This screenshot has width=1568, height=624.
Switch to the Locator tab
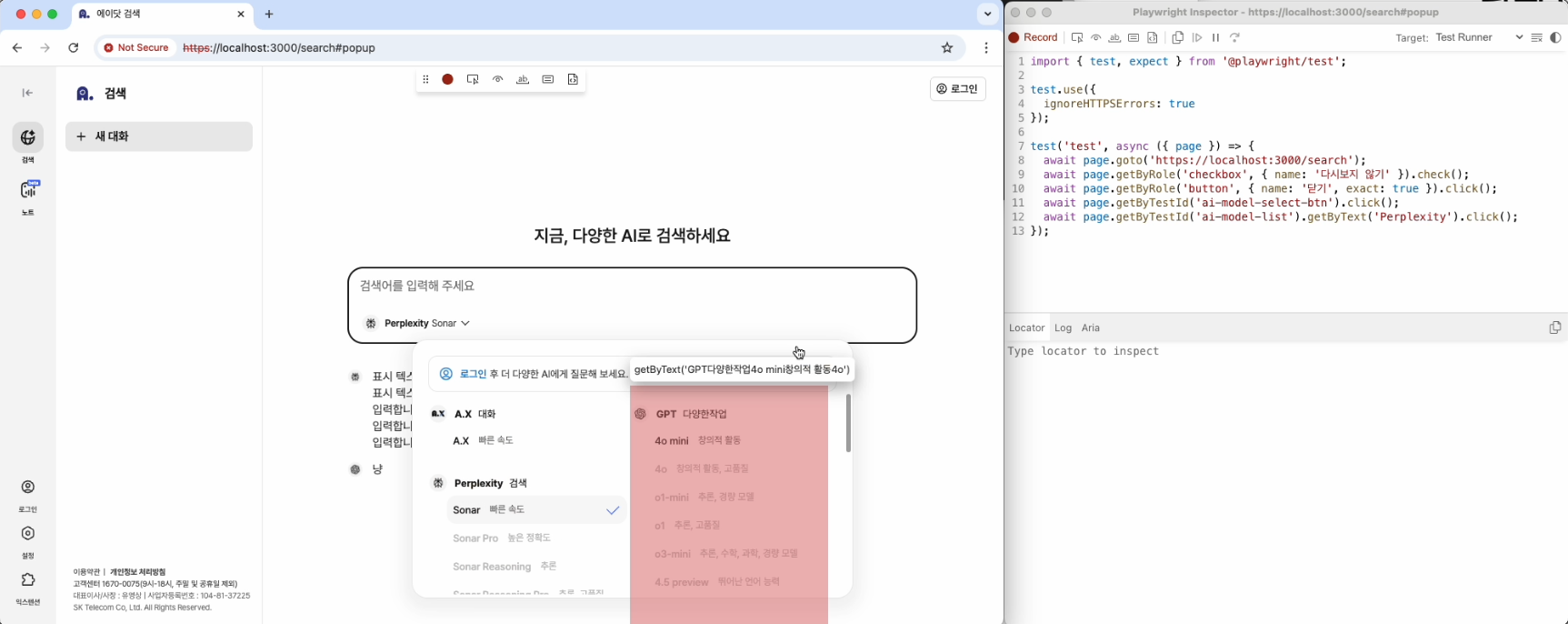(x=1026, y=328)
